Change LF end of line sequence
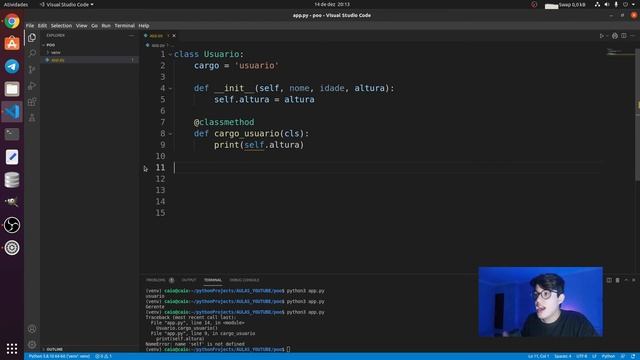This screenshot has width=640, height=360. click(x=594, y=356)
